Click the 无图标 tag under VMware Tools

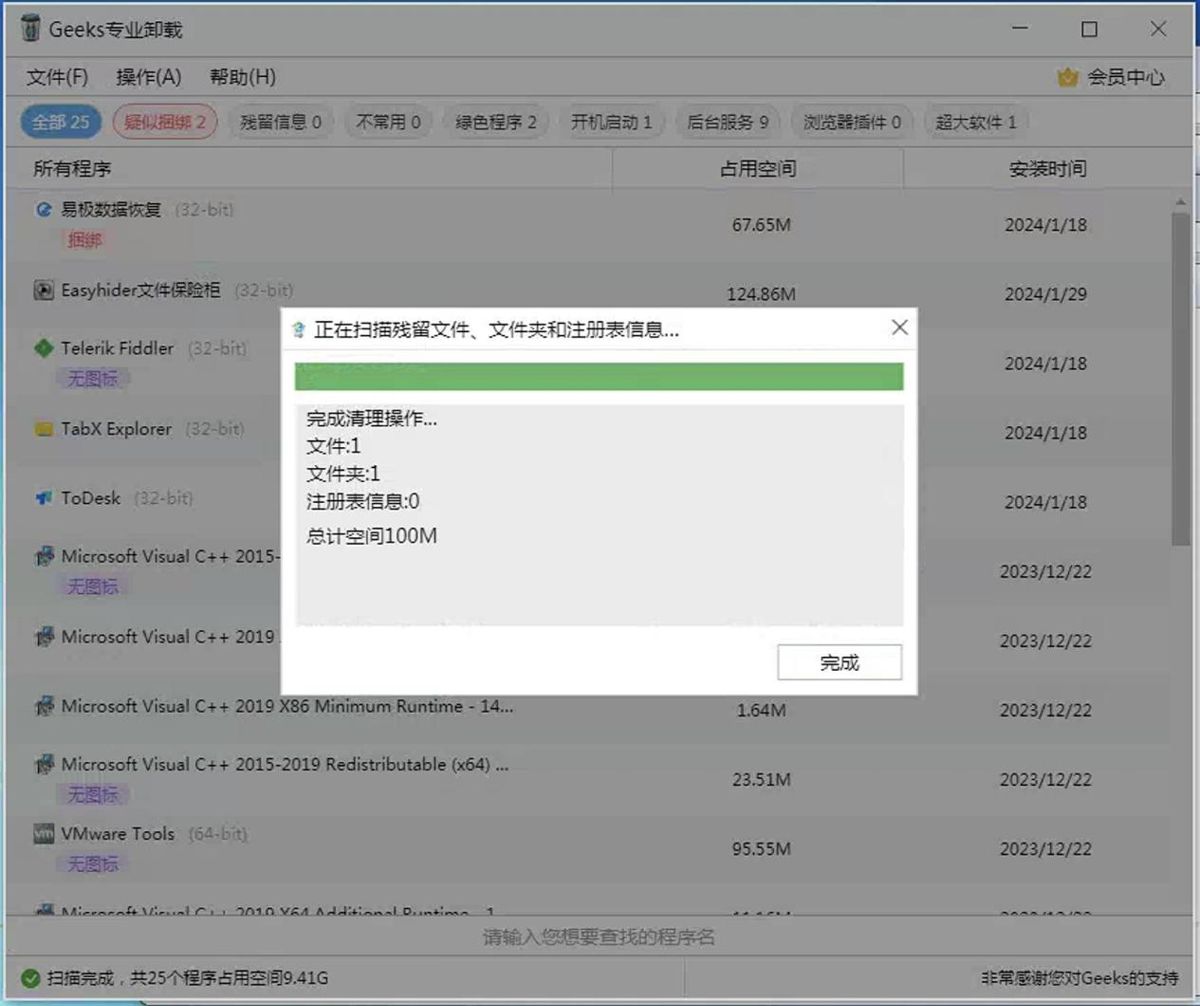(92, 864)
